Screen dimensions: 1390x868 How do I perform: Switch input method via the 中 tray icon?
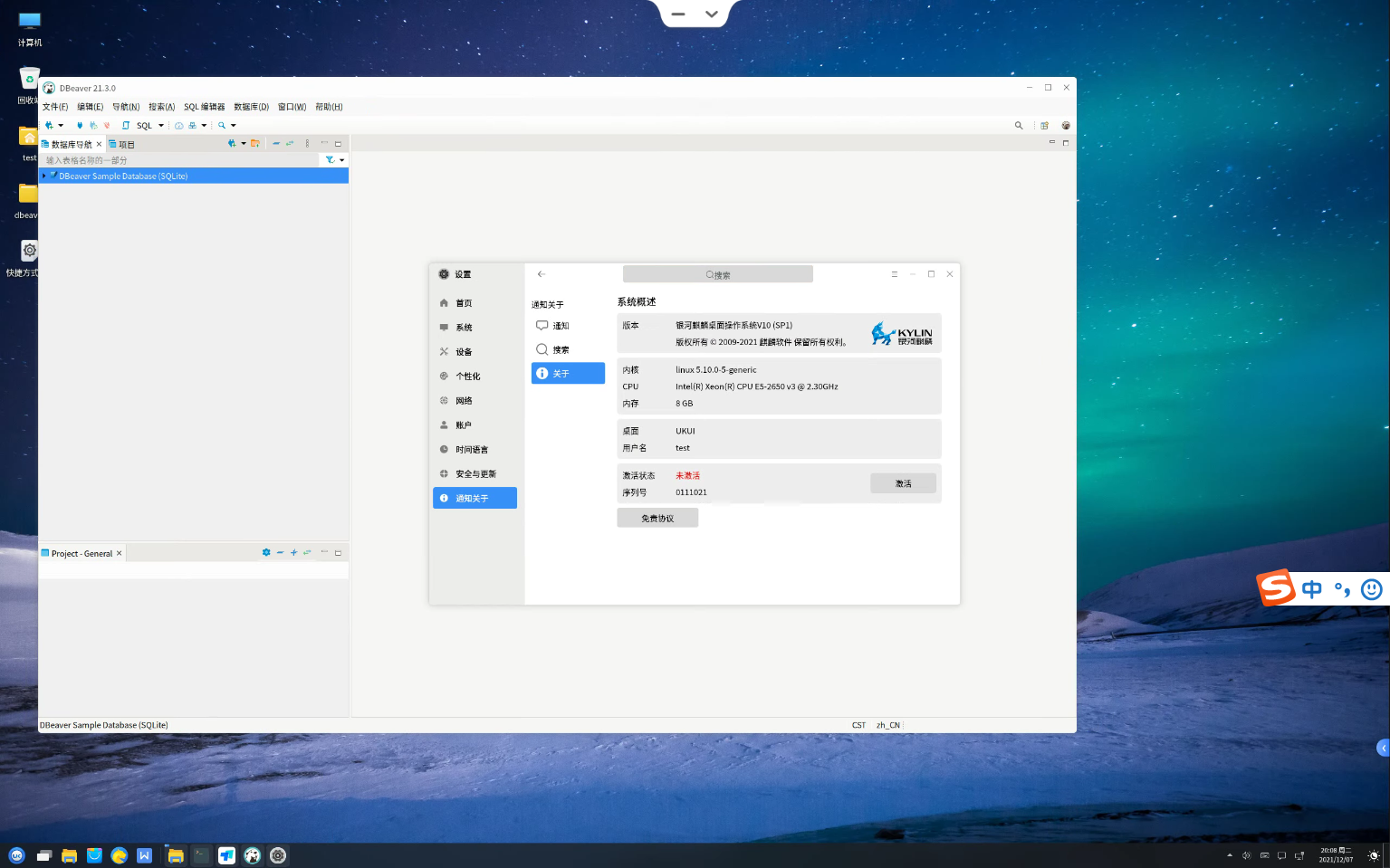coord(1311,588)
